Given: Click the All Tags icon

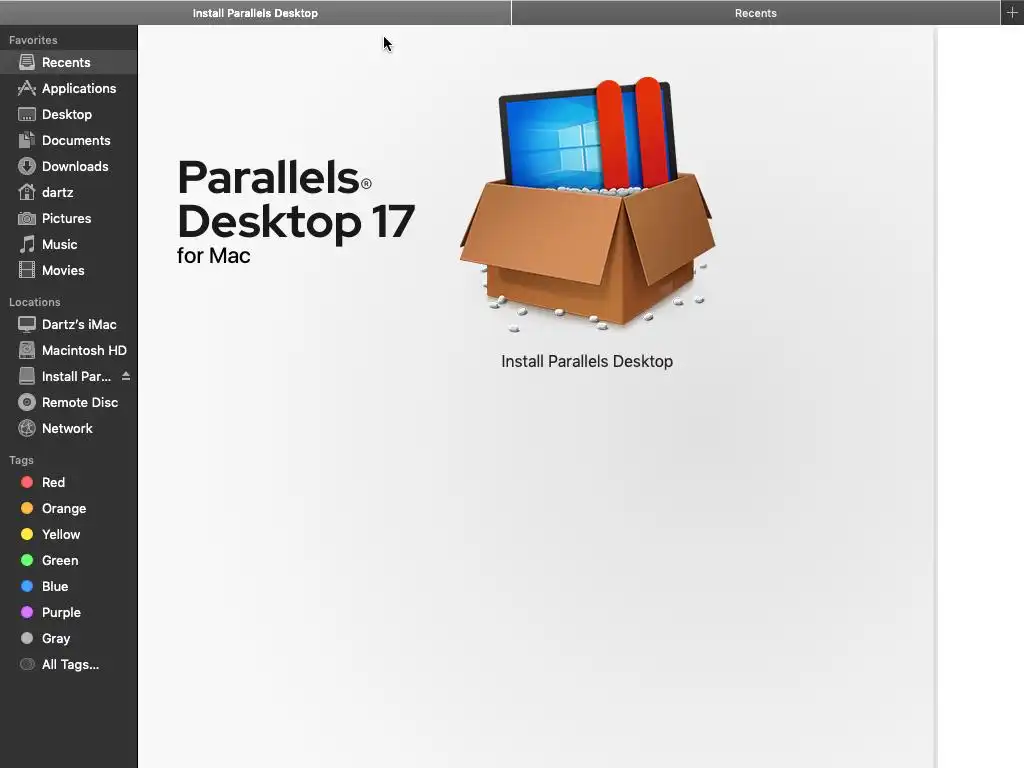Looking at the screenshot, I should [x=27, y=665].
